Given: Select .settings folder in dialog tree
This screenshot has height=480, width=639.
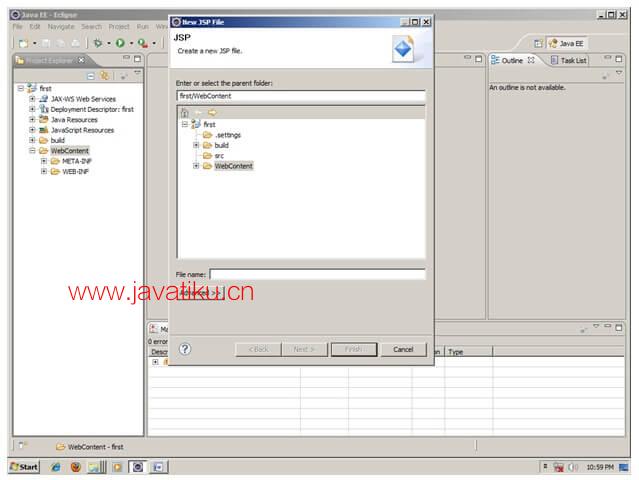Looking at the screenshot, I should point(228,135).
